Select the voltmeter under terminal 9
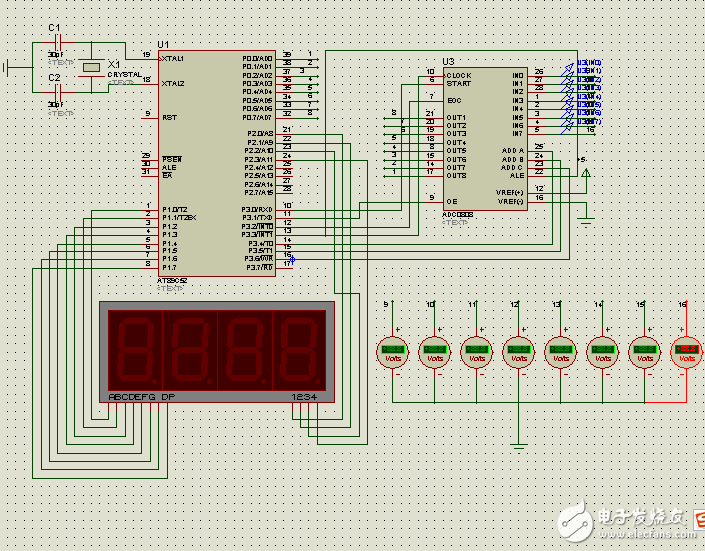The image size is (705, 551). (393, 352)
